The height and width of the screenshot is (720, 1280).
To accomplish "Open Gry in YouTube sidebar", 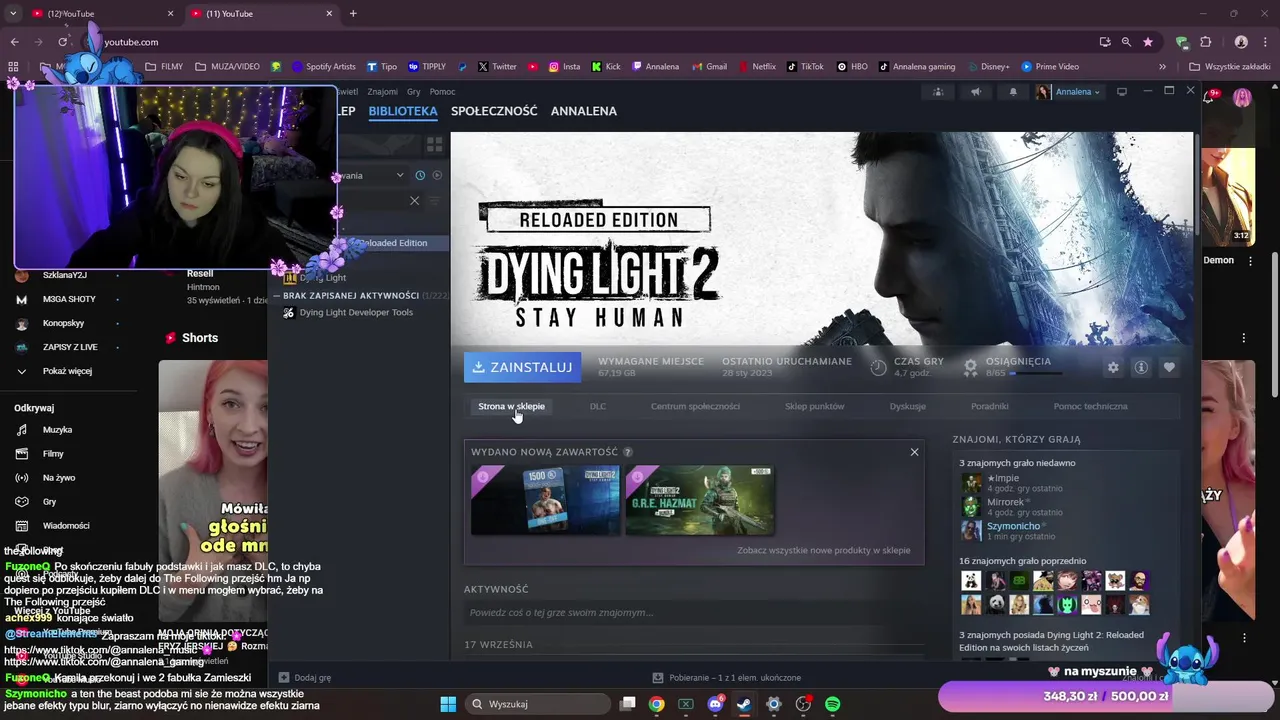I will pos(49,502).
